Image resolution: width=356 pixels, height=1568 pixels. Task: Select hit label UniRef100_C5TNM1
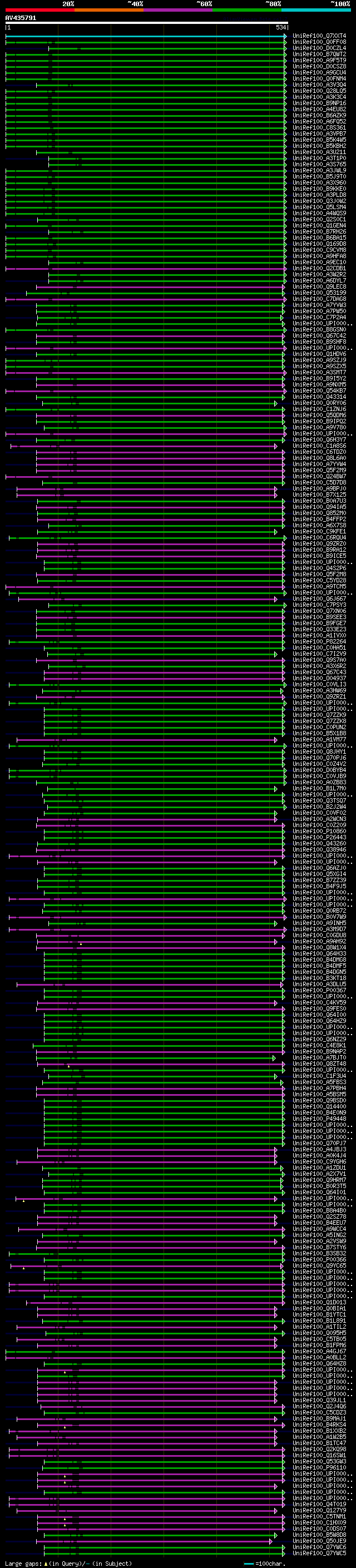pos(319,1516)
